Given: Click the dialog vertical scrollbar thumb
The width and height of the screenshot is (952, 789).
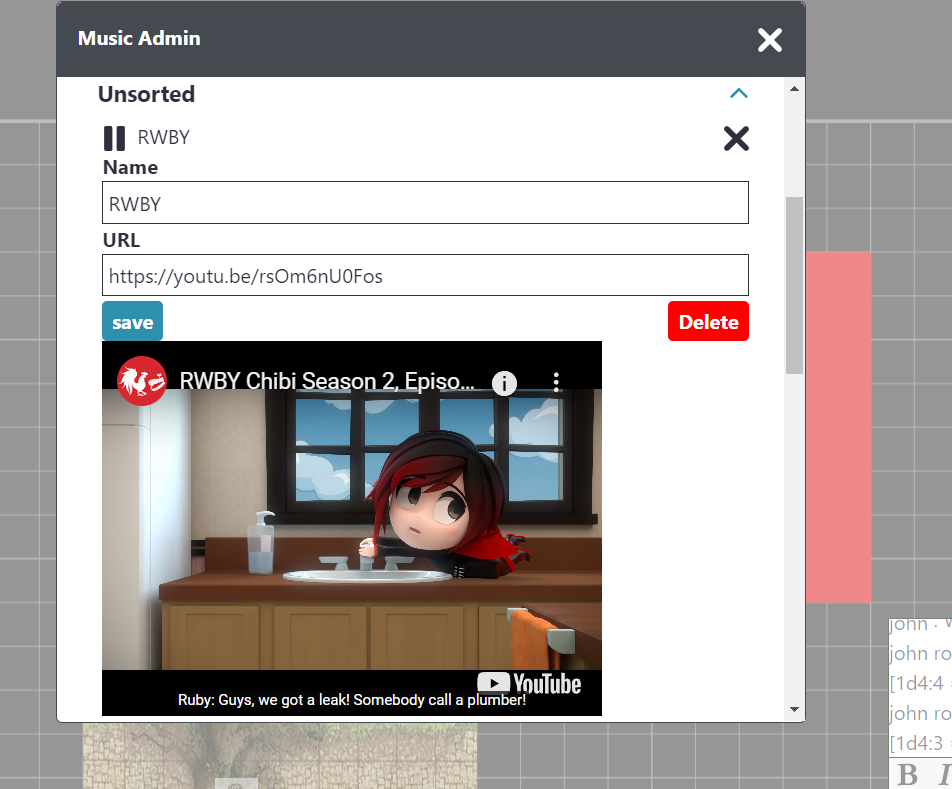Looking at the screenshot, I should pyautogui.click(x=794, y=285).
